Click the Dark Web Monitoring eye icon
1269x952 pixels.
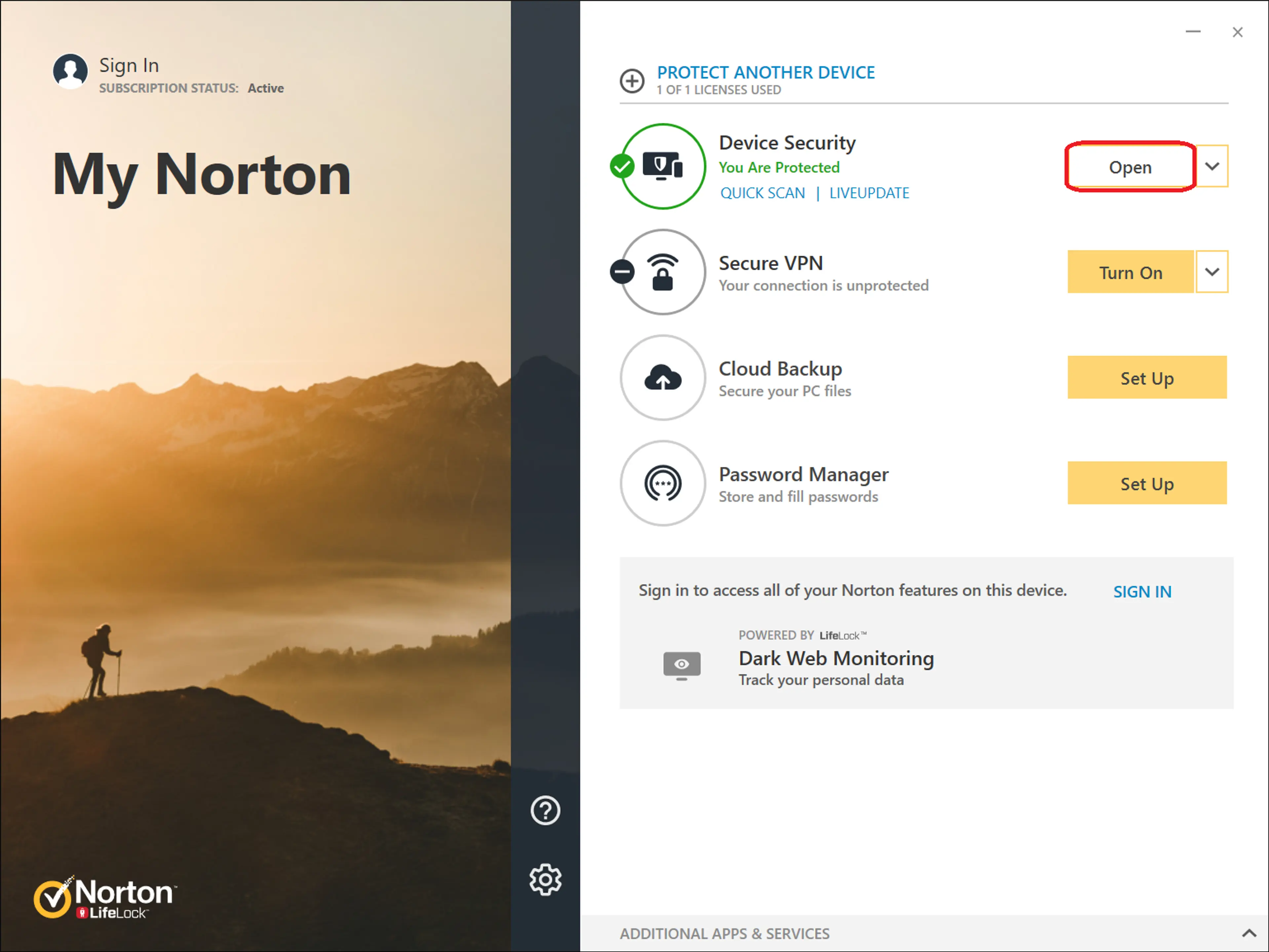tap(681, 665)
